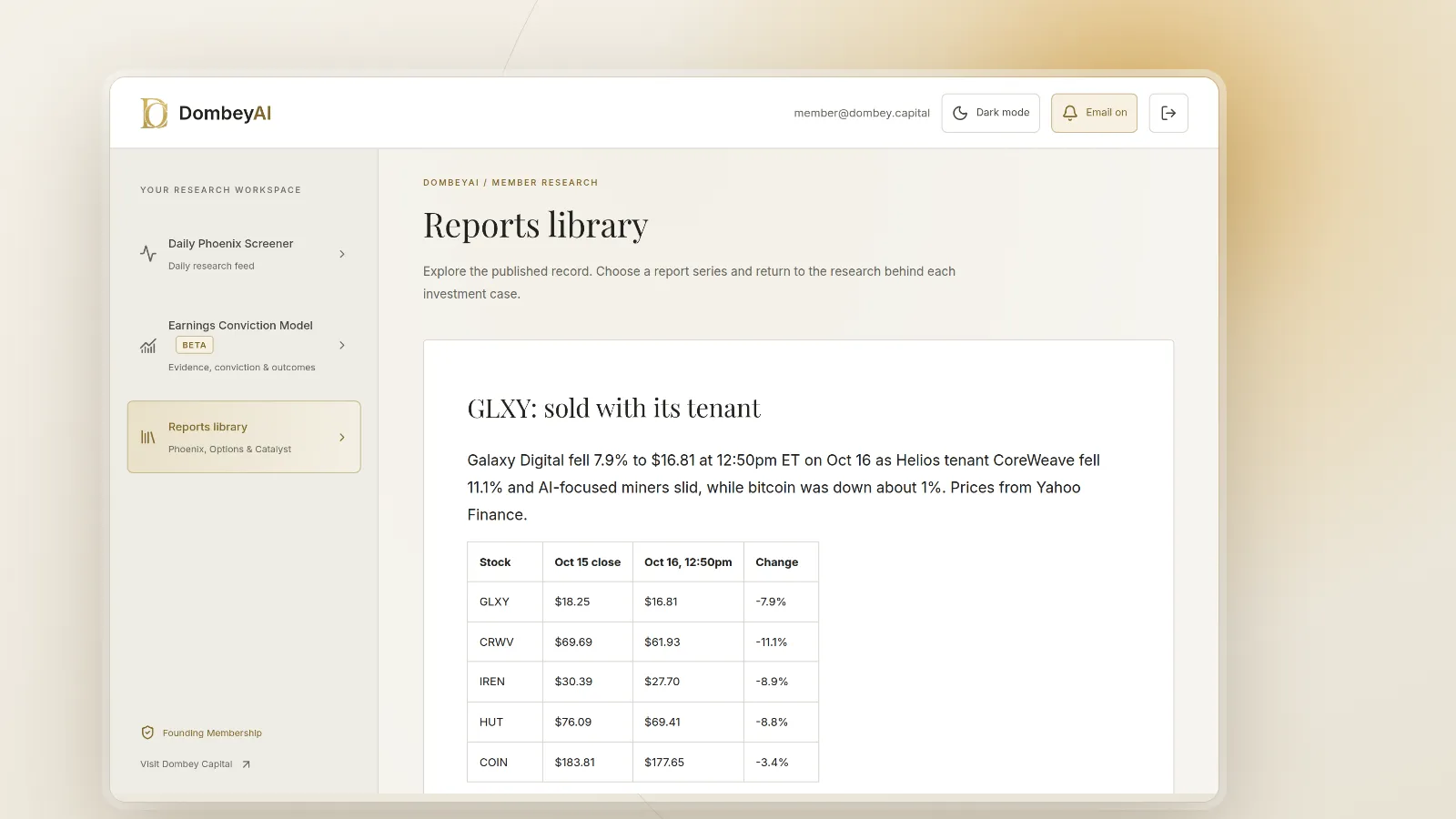
Task: Click the -11.1% change value
Action: [772, 642]
